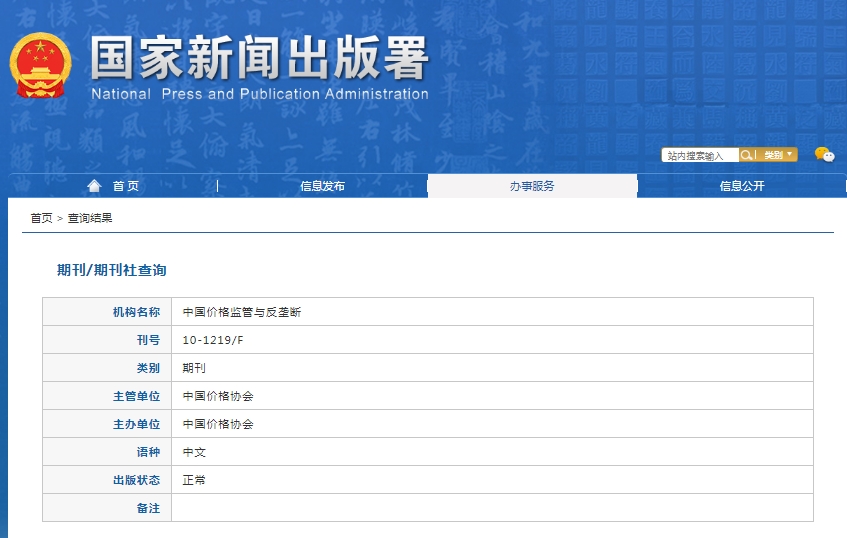Go to the 信息公开 tab
847x538 pixels.
tap(742, 186)
